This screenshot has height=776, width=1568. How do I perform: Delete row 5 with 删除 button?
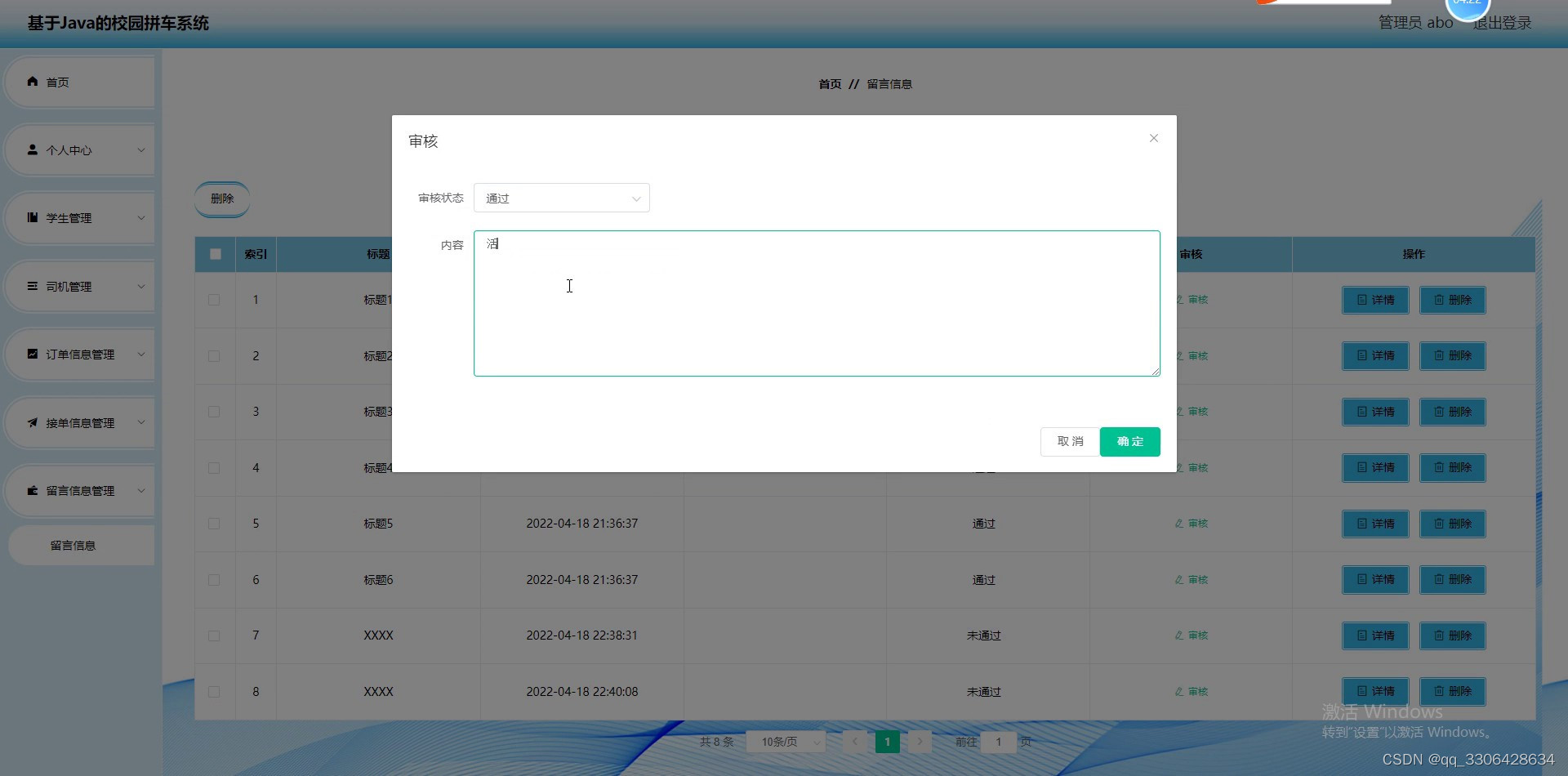[x=1453, y=524]
